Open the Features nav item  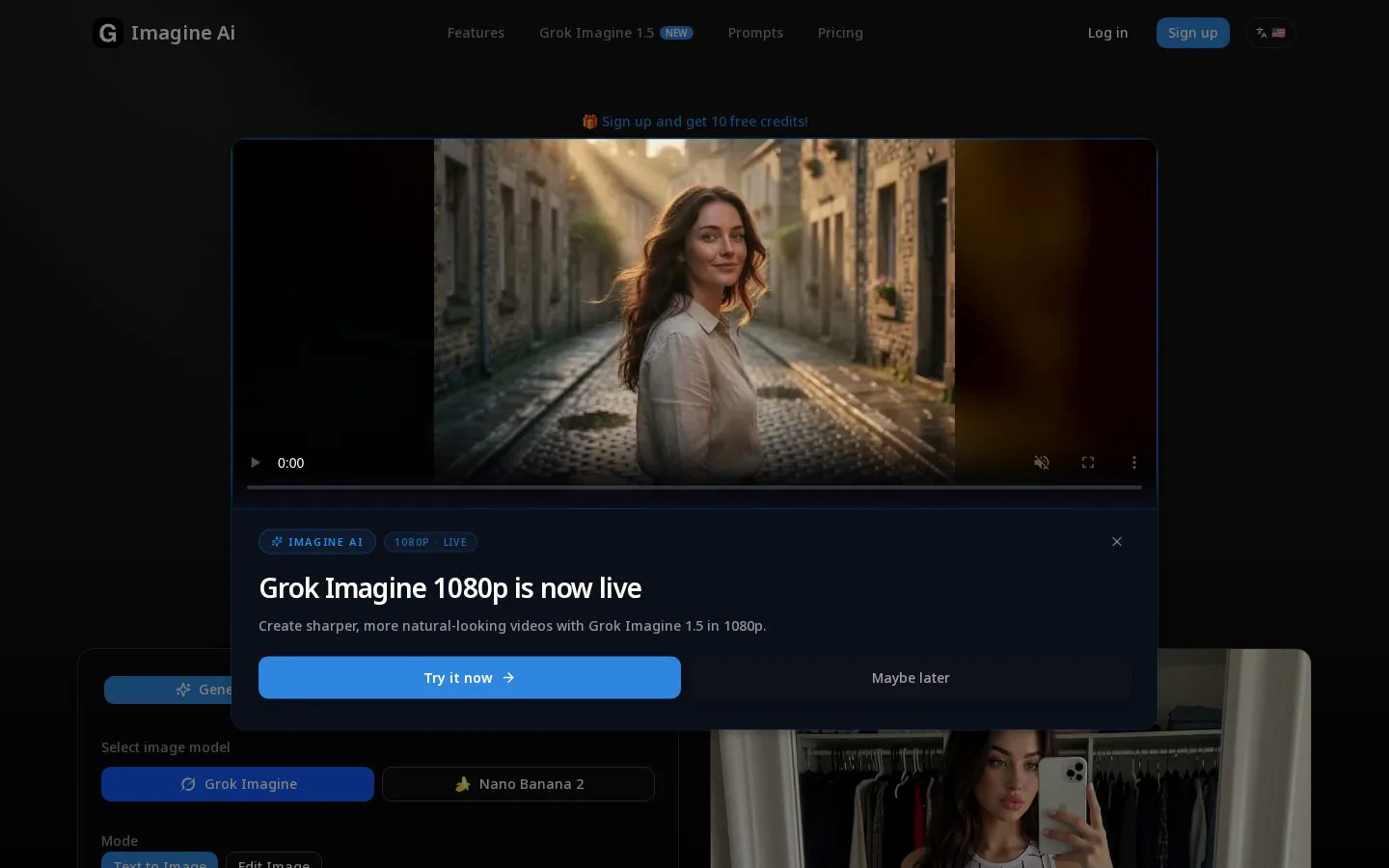pyautogui.click(x=476, y=33)
